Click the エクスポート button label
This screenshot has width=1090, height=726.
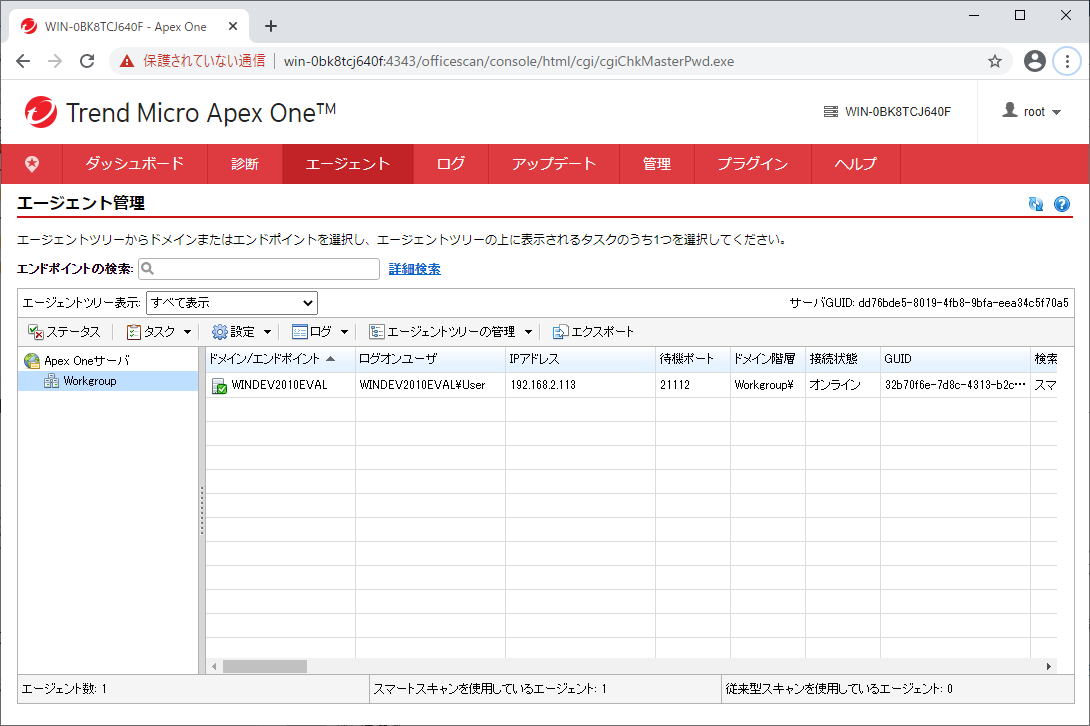pyautogui.click(x=602, y=332)
